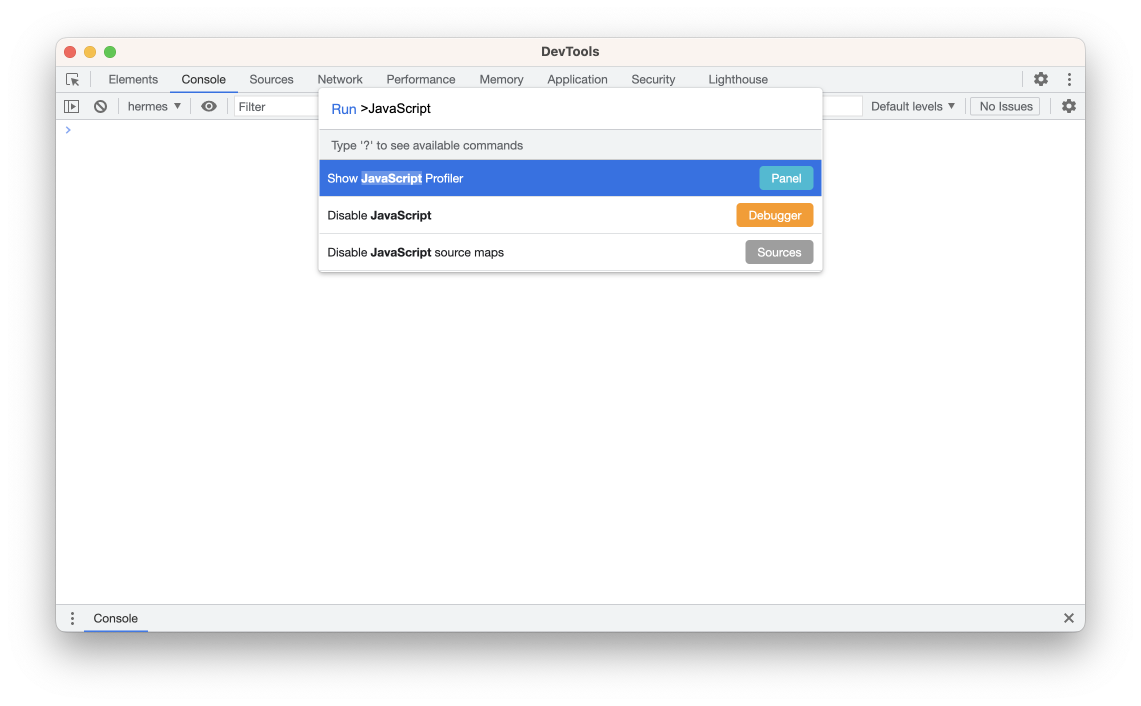This screenshot has width=1141, height=706.
Task: Select the Console drawer tab
Action: (x=116, y=618)
